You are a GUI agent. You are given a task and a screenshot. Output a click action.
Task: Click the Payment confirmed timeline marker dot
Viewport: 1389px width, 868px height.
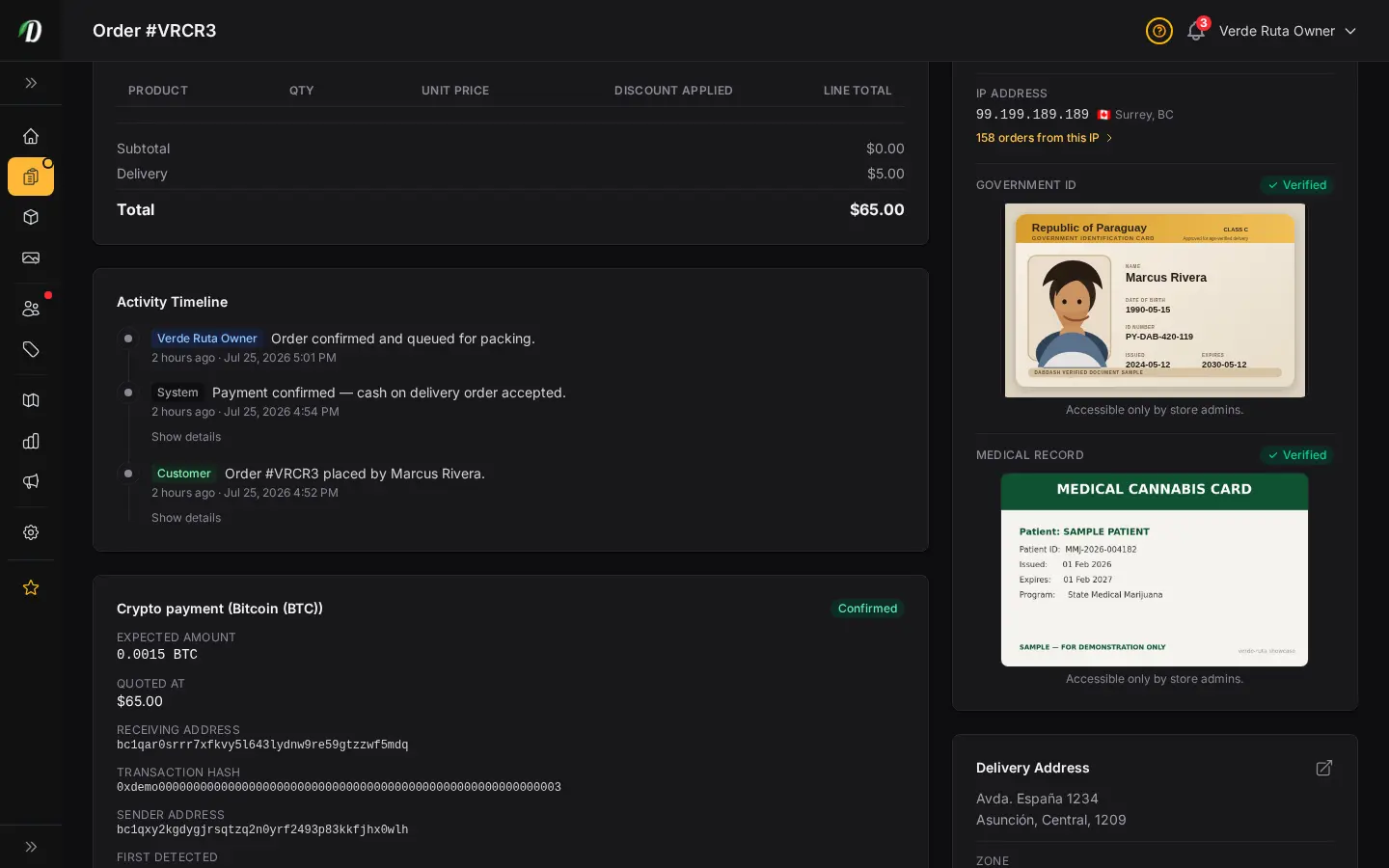click(x=128, y=393)
